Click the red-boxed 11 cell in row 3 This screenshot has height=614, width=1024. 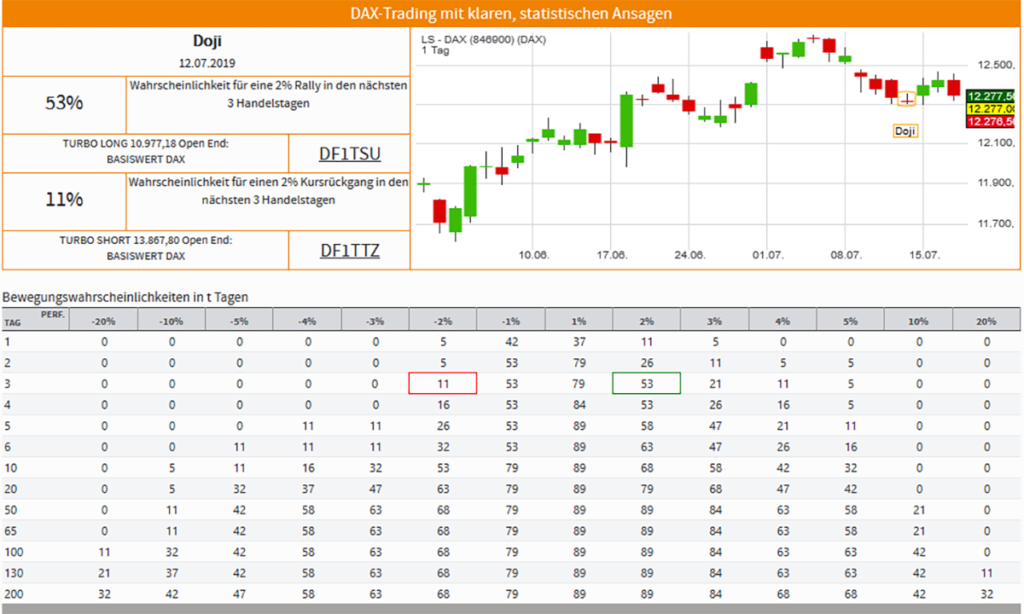(x=443, y=383)
